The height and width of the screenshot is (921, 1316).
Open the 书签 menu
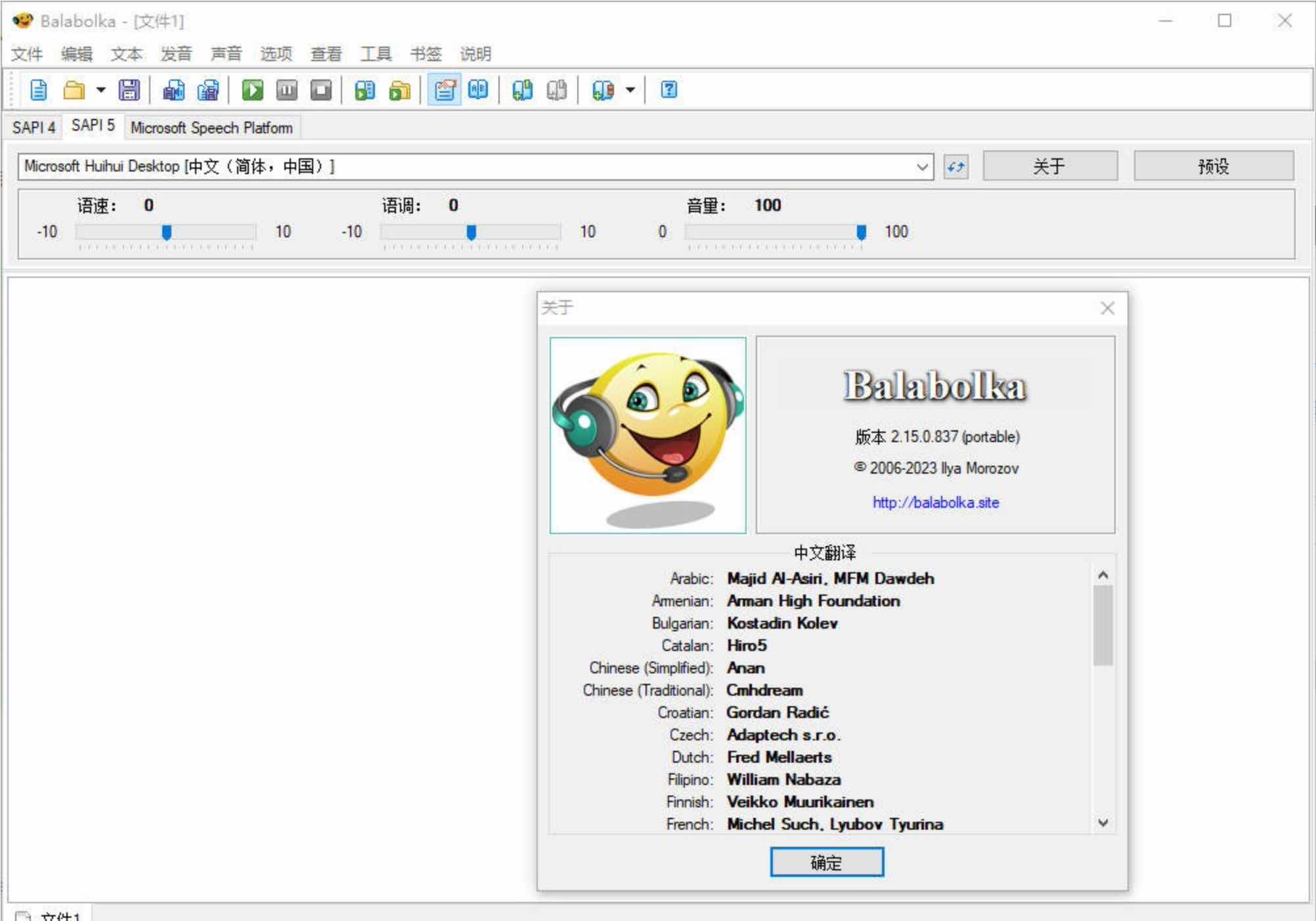click(426, 54)
